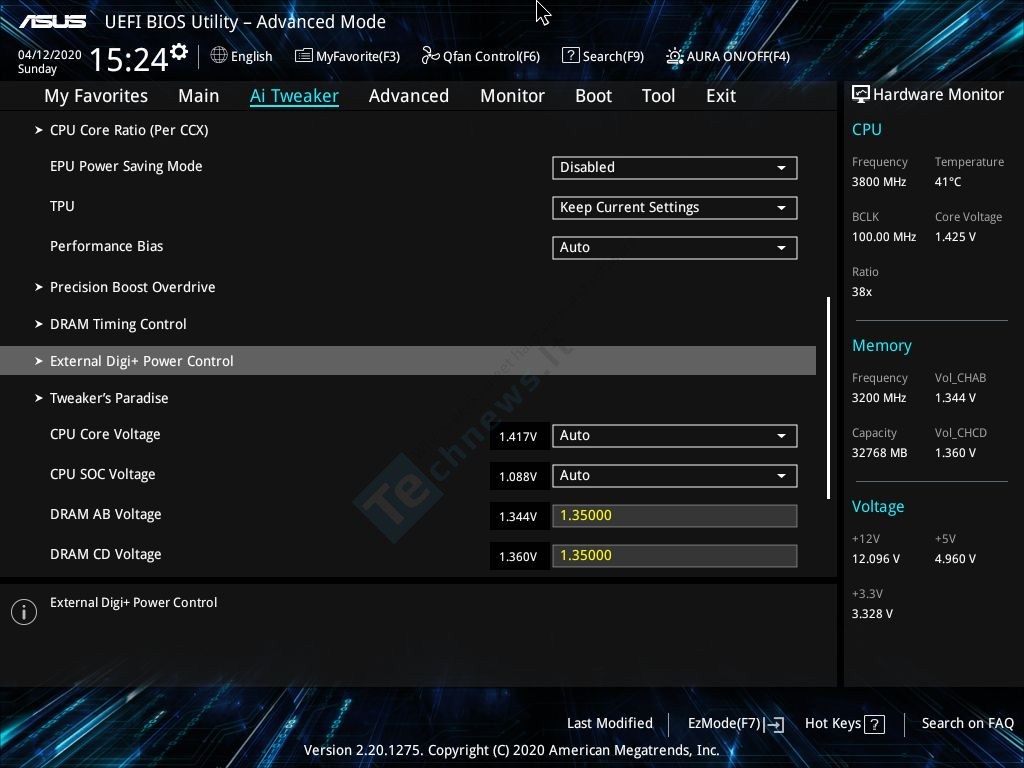This screenshot has height=768, width=1024.
Task: Click the Hot Keys question mark icon
Action: point(874,724)
